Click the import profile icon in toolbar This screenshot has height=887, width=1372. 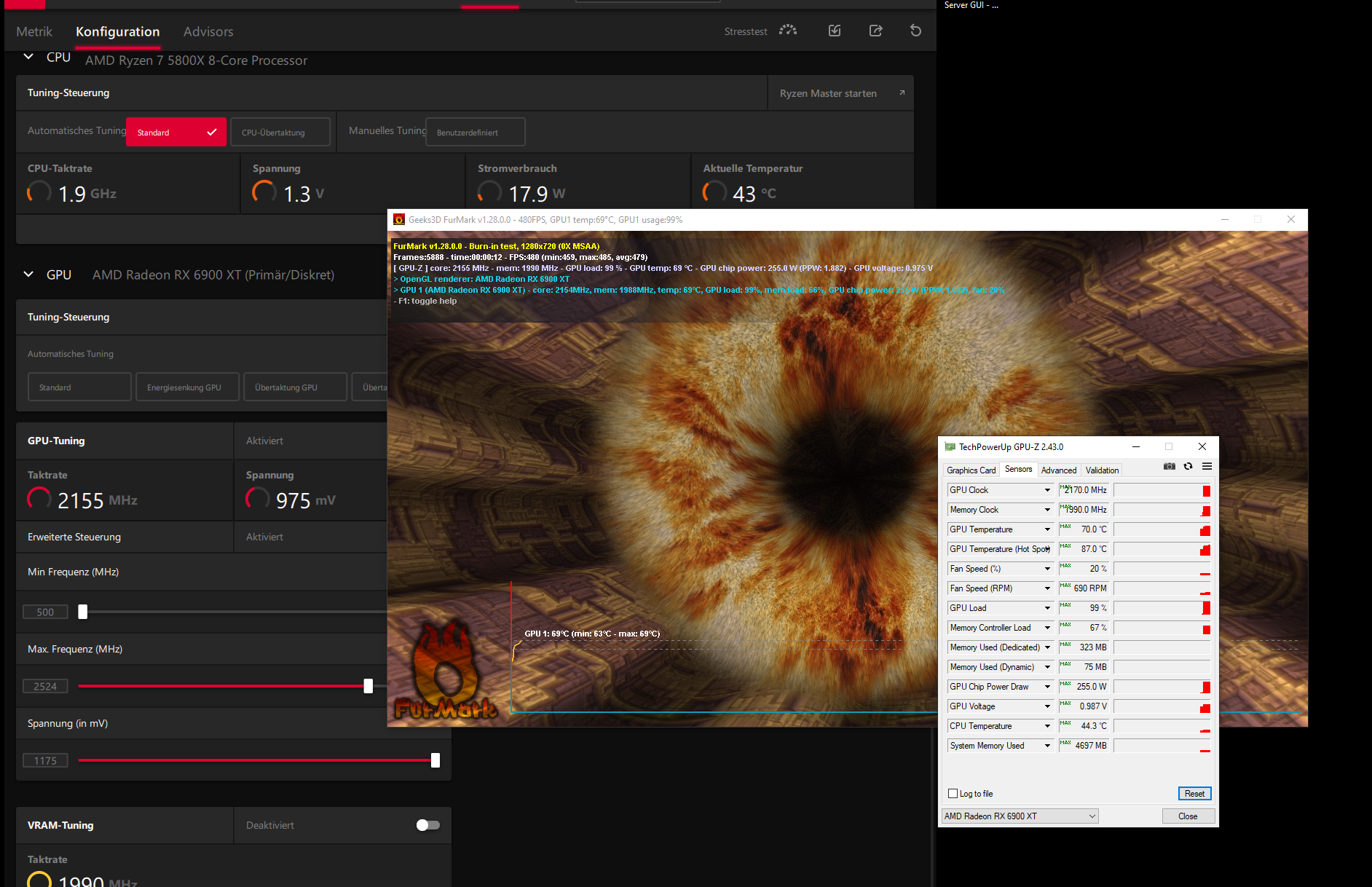click(x=835, y=31)
